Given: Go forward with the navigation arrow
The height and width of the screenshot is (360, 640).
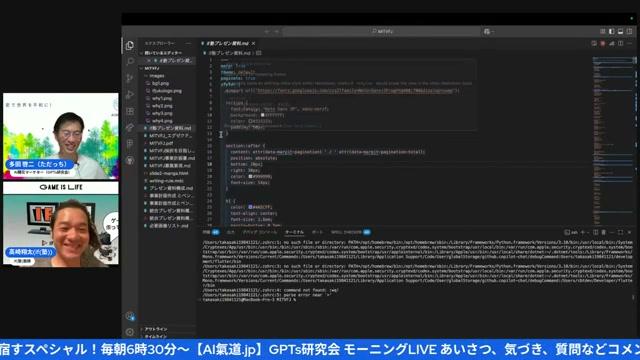Looking at the screenshot, I should point(276,31).
